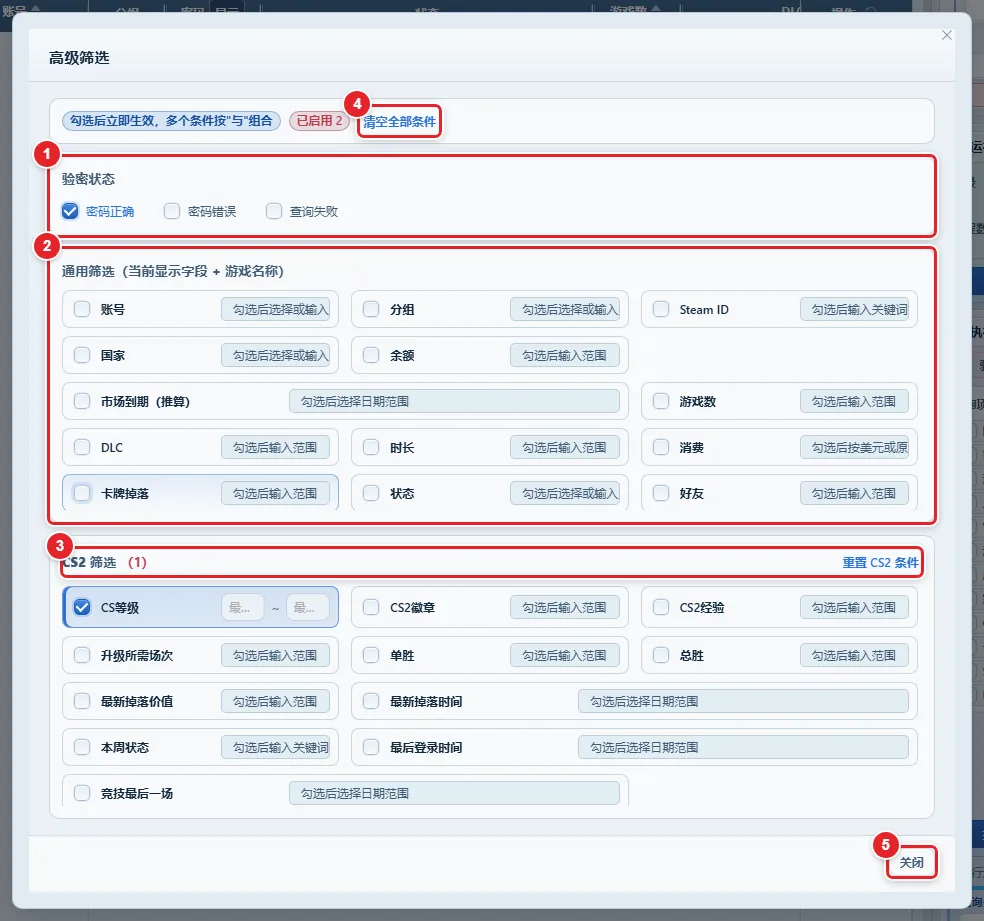Screen dimensions: 984x921
Task: Click the 关闭 button
Action: tap(911, 863)
